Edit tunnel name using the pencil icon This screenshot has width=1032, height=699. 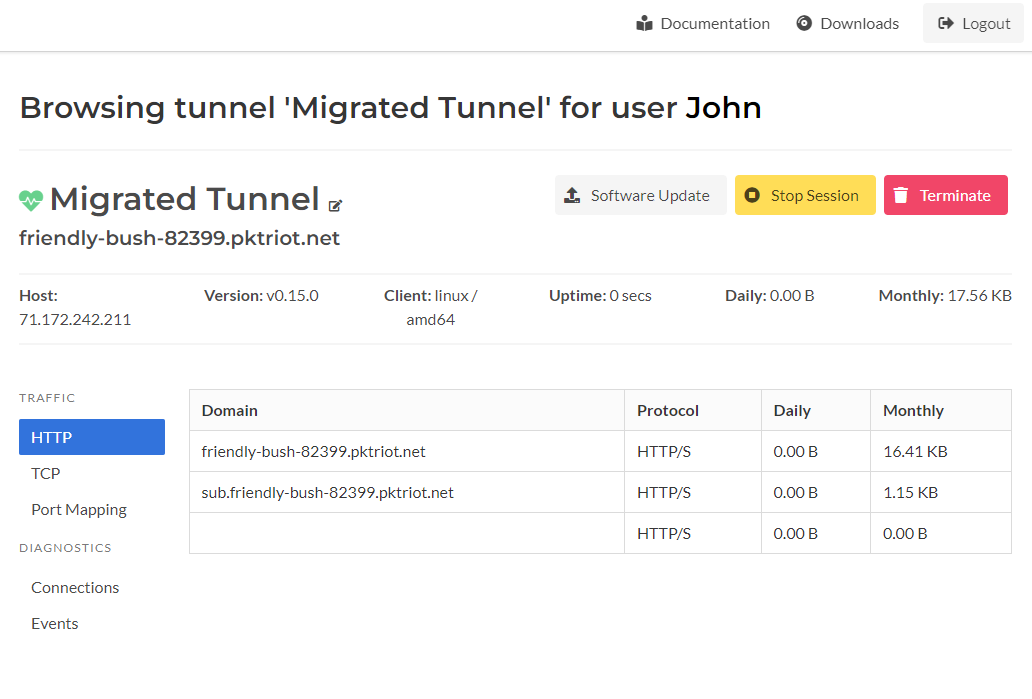[334, 205]
